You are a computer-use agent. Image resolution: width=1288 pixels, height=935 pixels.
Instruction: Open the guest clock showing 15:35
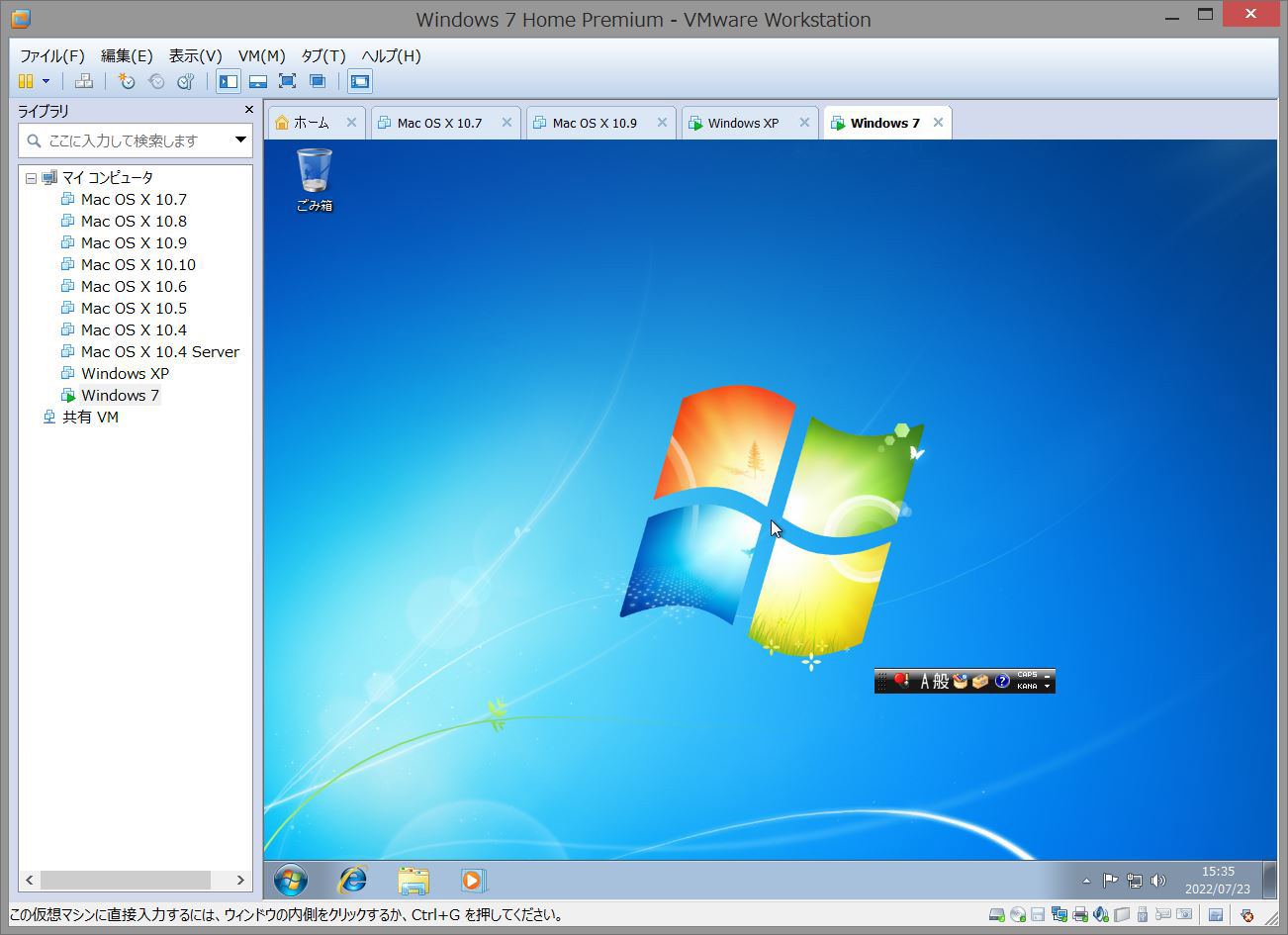[x=1218, y=880]
